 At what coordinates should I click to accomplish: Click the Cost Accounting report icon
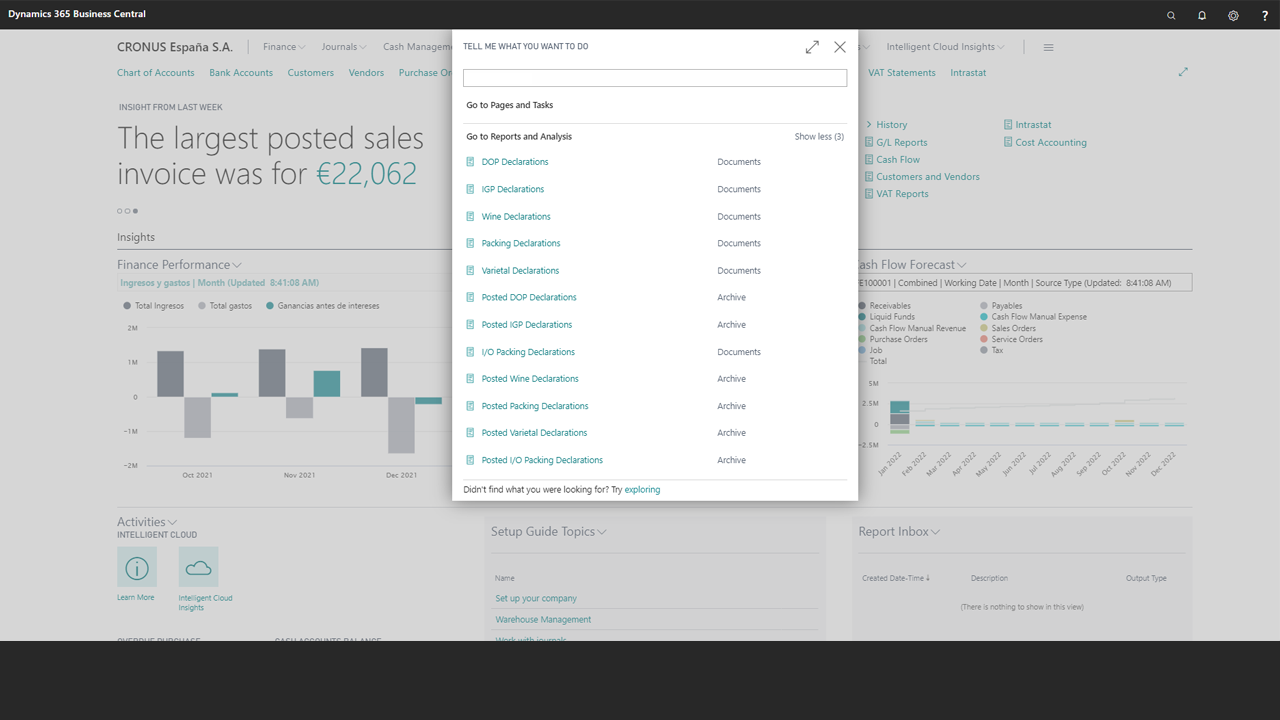click(x=1008, y=142)
